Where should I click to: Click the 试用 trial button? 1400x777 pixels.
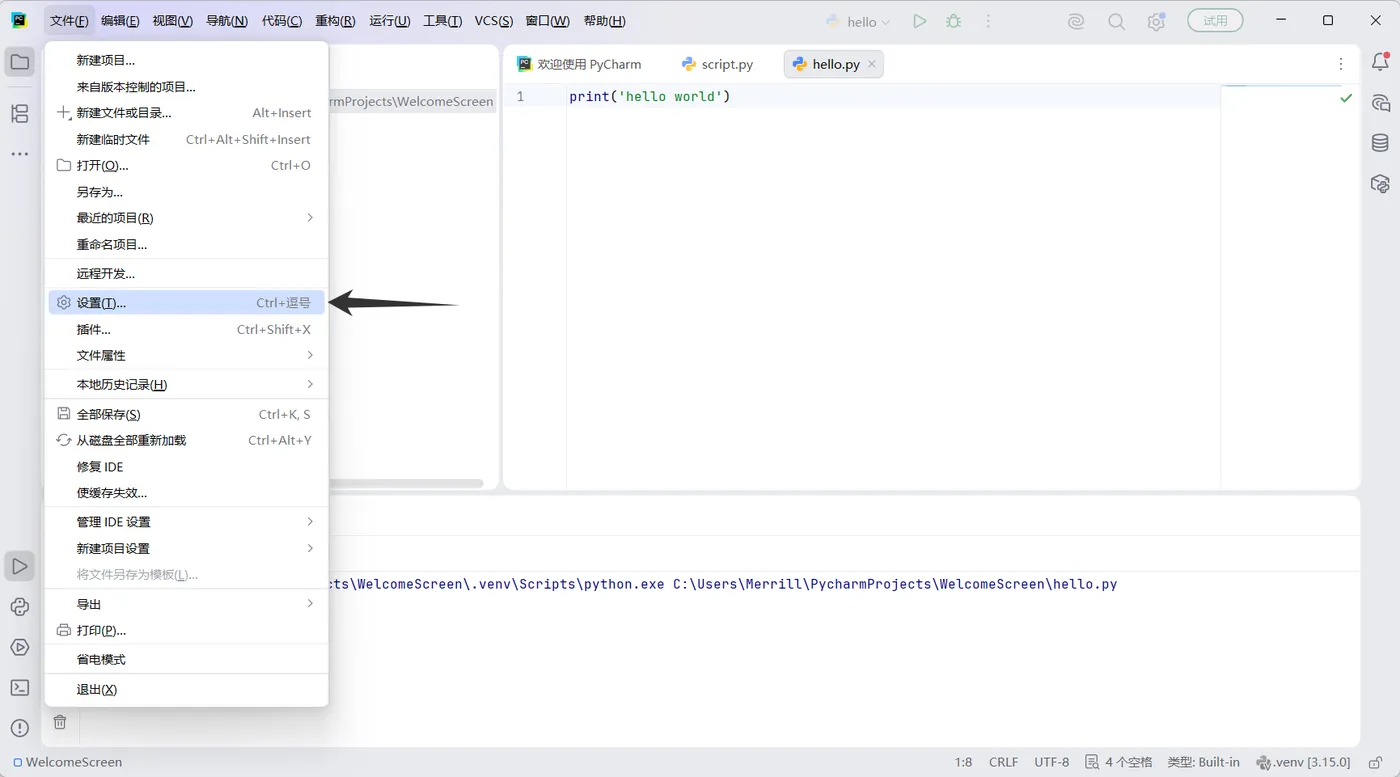1215,20
